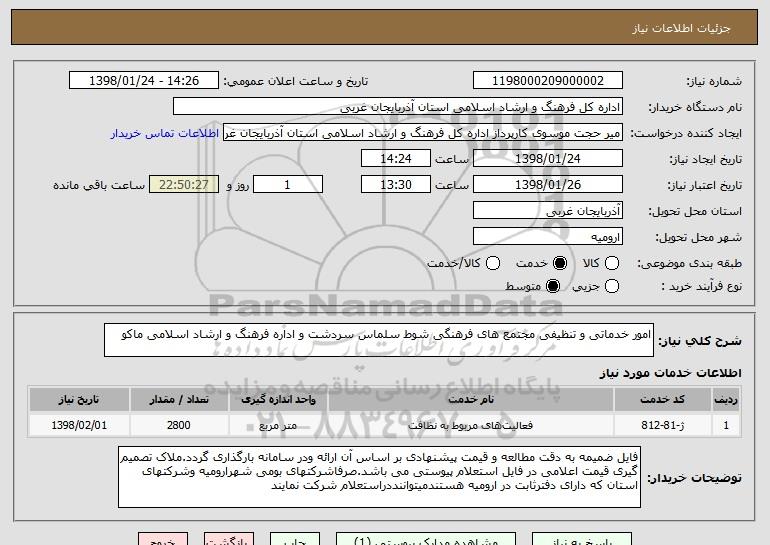Click delivery province field آذربایجان غربی

[548, 211]
